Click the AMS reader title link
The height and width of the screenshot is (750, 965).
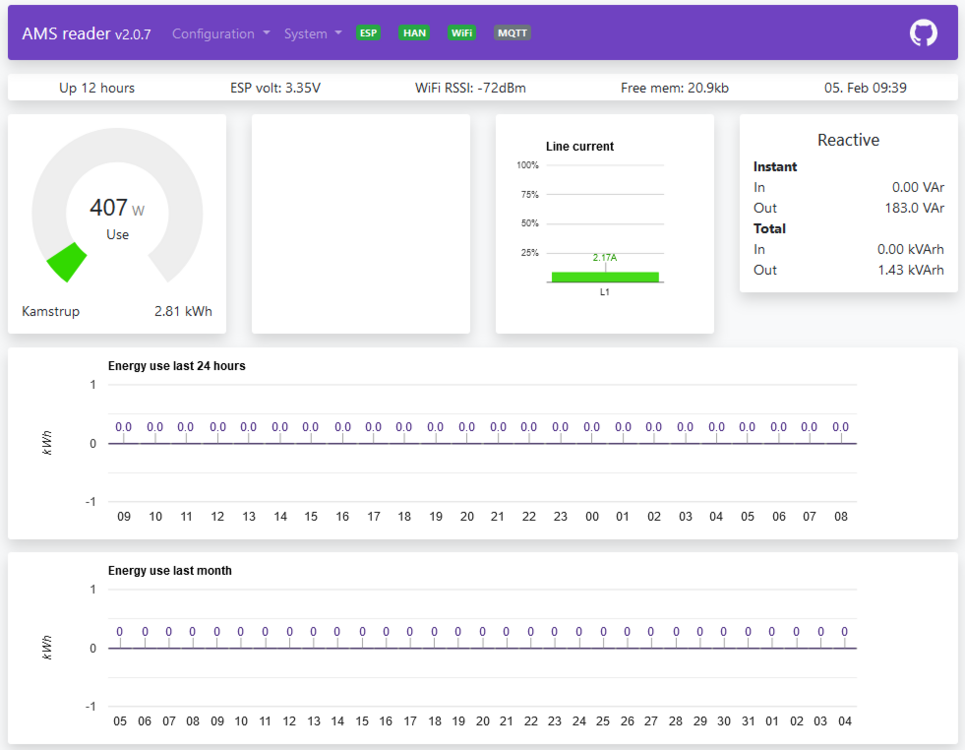click(x=86, y=34)
